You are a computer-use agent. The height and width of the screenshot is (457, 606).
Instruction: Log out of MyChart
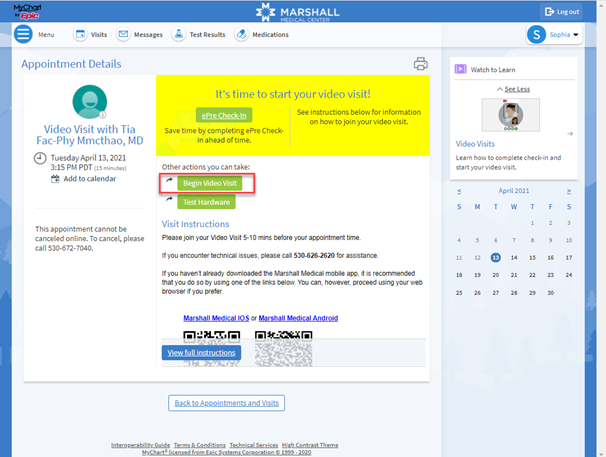pyautogui.click(x=562, y=12)
